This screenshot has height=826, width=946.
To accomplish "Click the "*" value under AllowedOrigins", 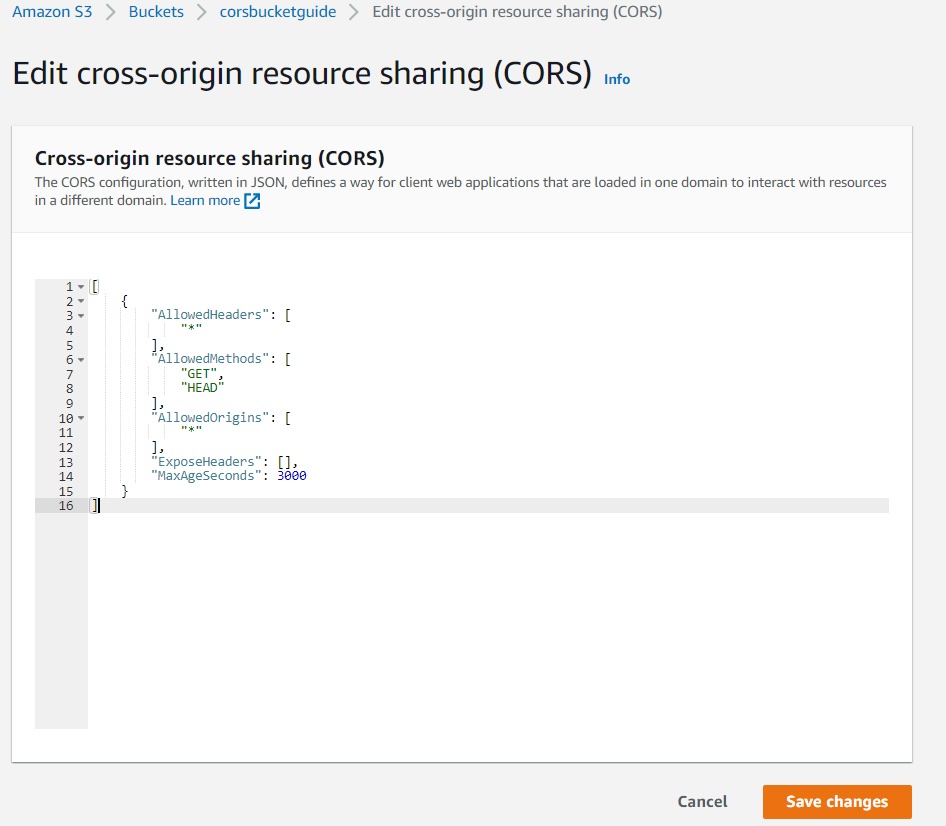I will (191, 432).
